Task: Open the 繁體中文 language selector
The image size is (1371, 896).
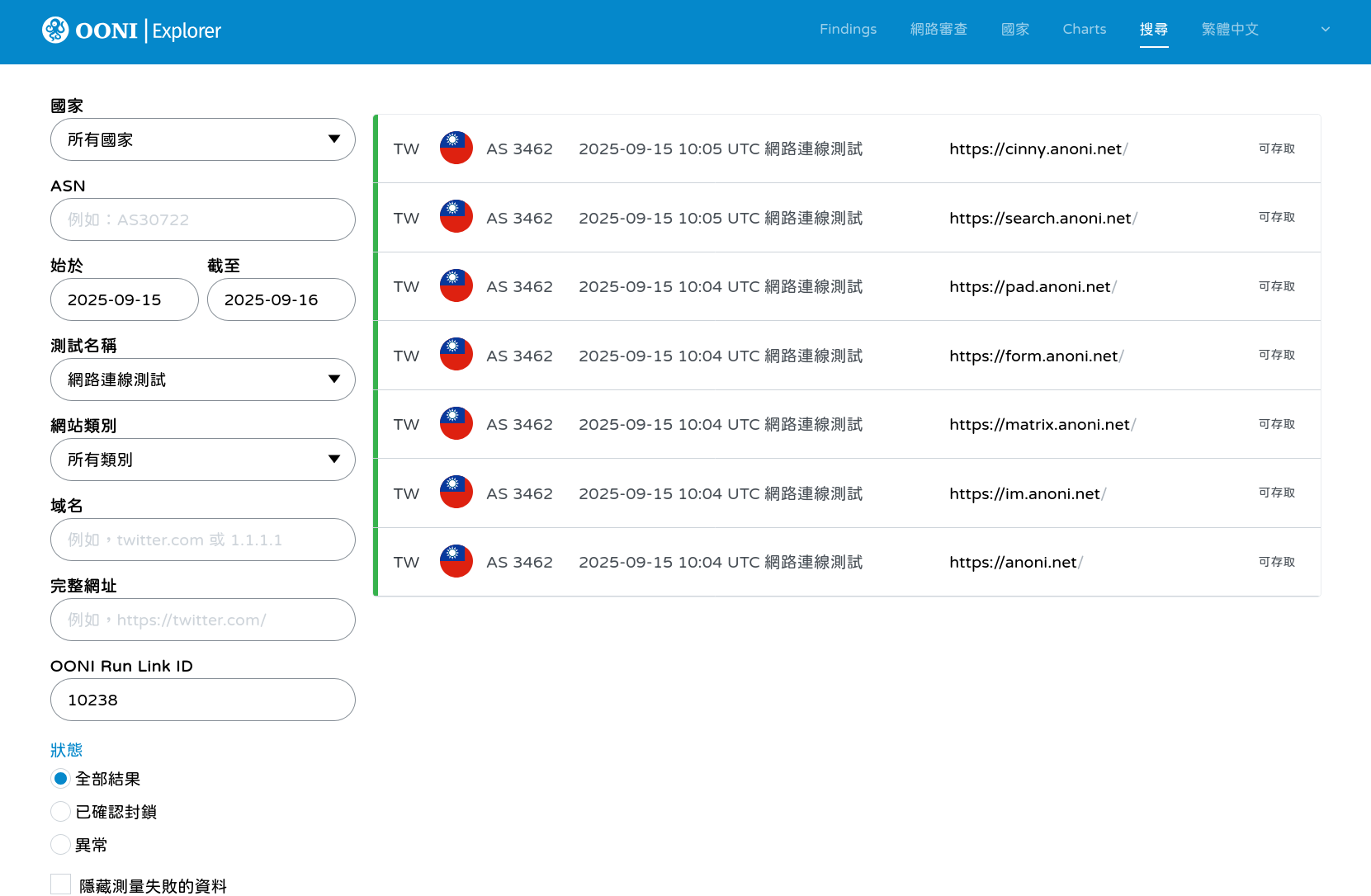Action: point(1265,30)
